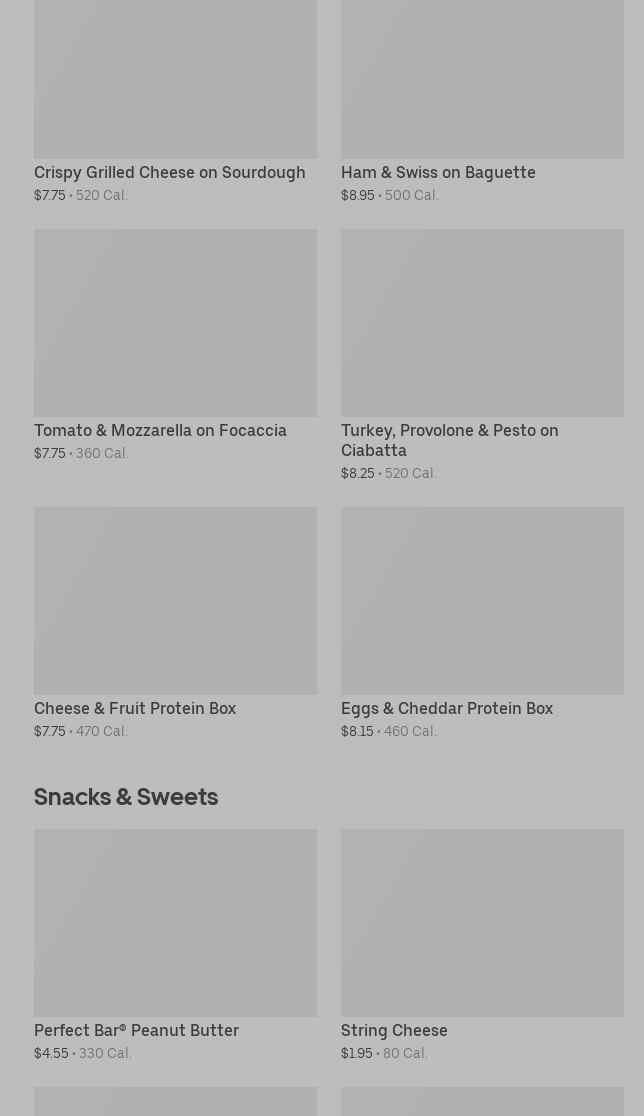Open Eggs & Cheddar Protein Box title
This screenshot has height=1116, width=644.
click(x=446, y=708)
